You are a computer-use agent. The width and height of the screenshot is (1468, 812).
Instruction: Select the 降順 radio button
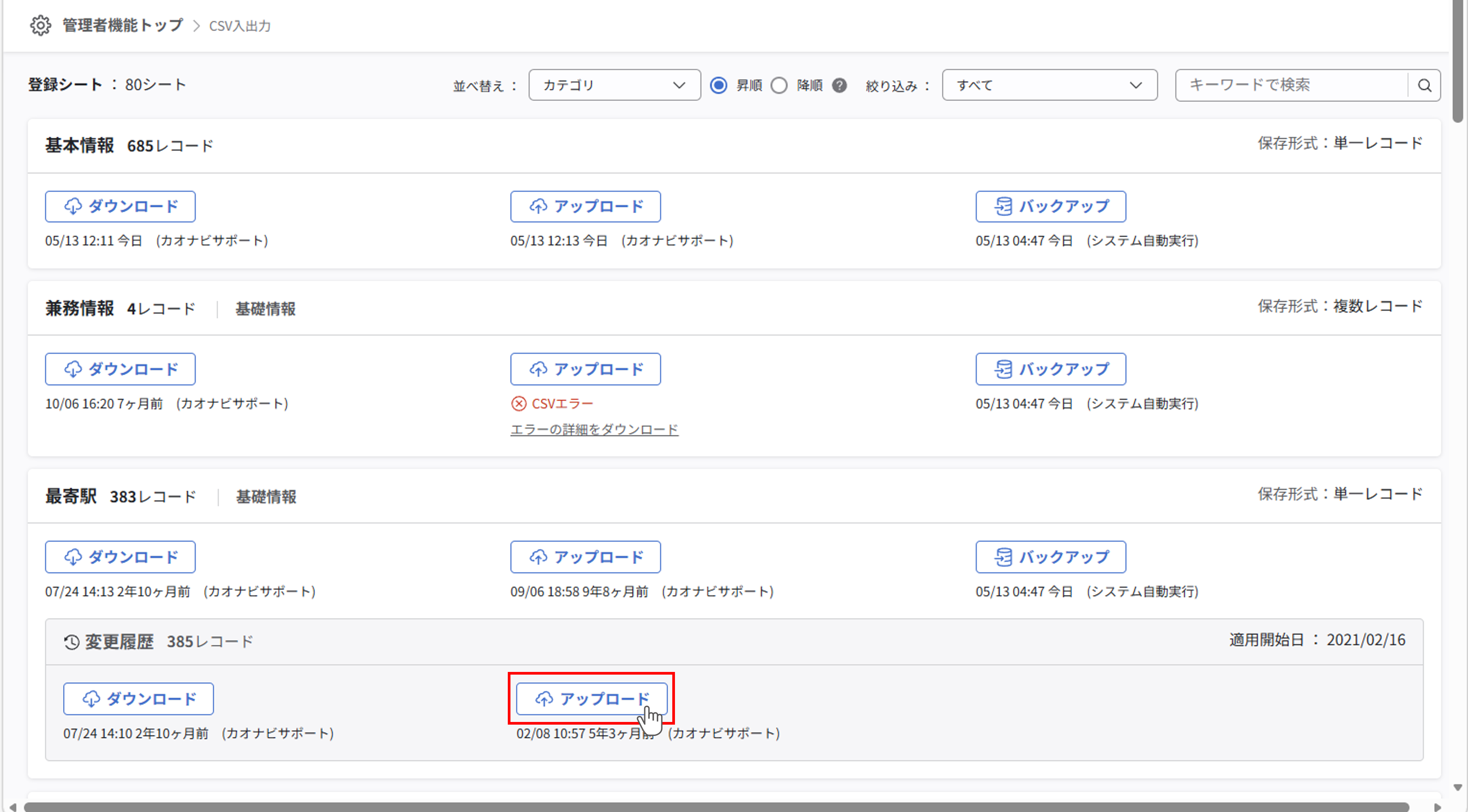click(x=779, y=85)
